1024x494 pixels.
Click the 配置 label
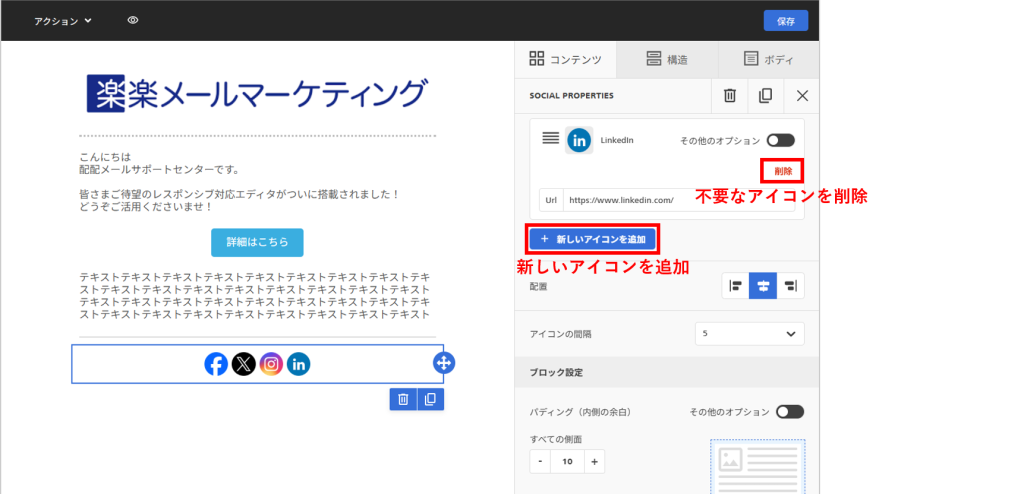pos(539,286)
